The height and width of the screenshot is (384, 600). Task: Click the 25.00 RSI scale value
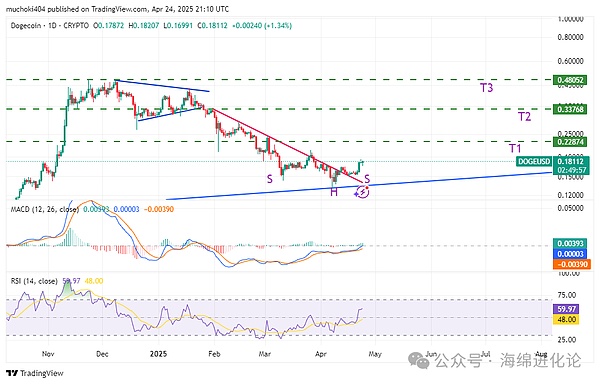(x=567, y=340)
